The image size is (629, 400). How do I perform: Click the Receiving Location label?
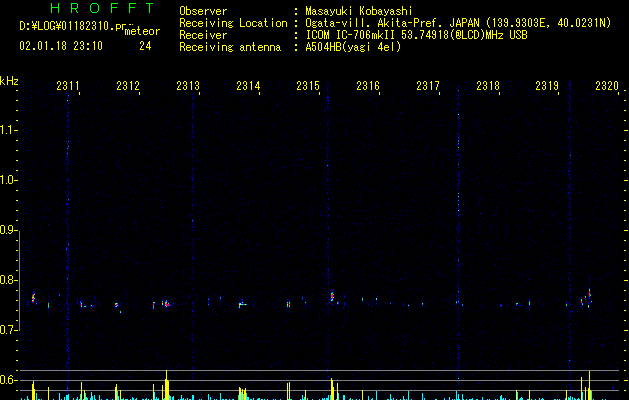pos(233,23)
